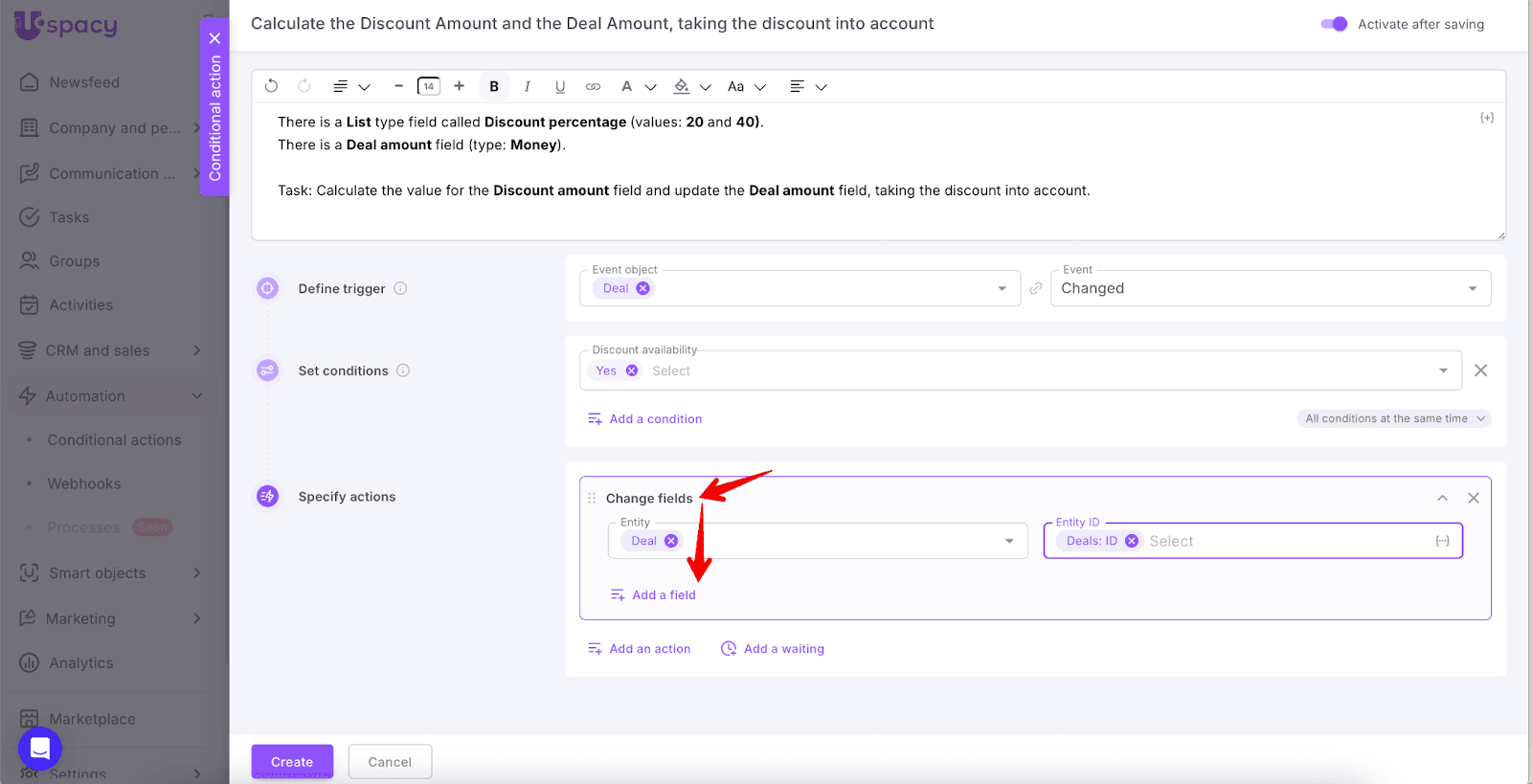Click the Create button
Screen dimensions: 1532x784
pos(292,762)
